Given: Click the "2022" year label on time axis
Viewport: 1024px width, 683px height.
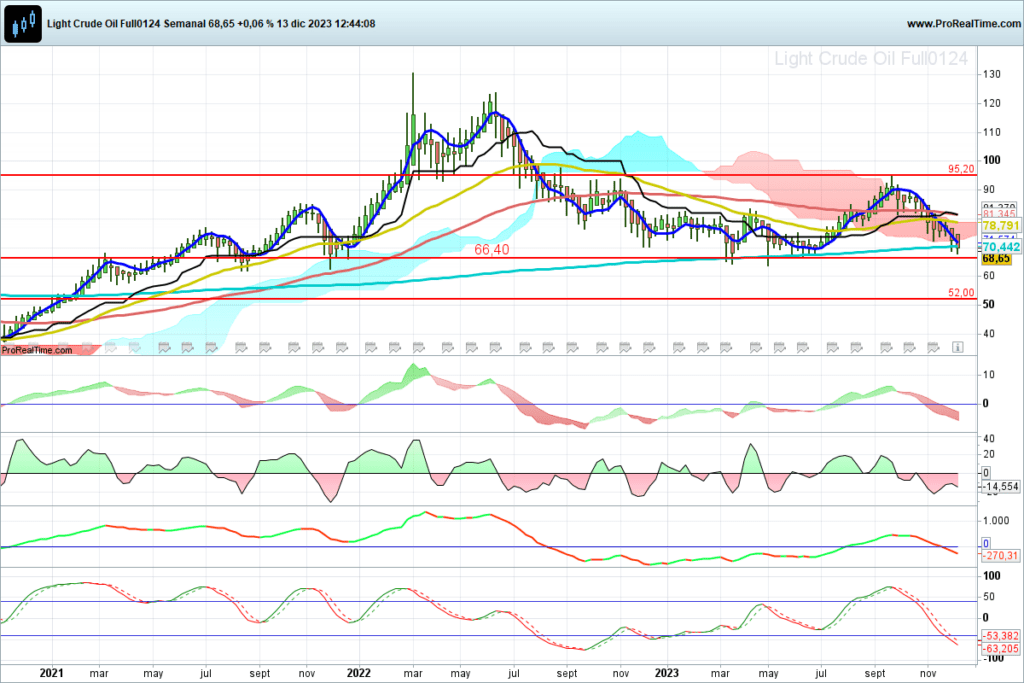Looking at the screenshot, I should pyautogui.click(x=359, y=673).
